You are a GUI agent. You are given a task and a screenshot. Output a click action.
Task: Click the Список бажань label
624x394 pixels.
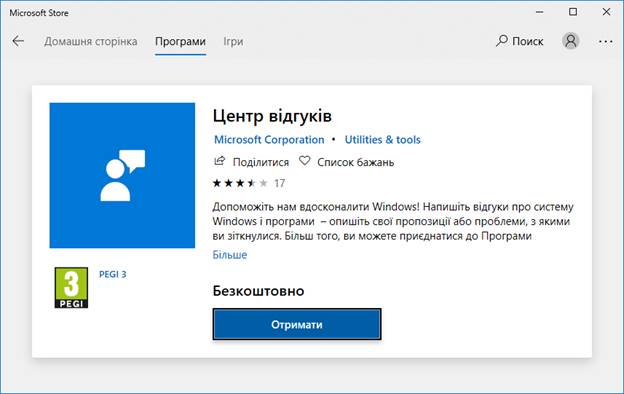coord(355,162)
